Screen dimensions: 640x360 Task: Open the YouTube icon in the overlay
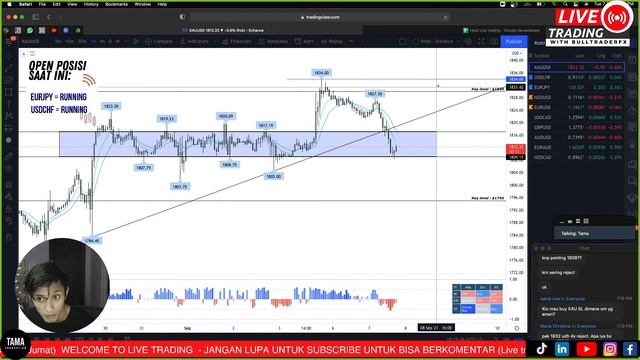coord(586,349)
